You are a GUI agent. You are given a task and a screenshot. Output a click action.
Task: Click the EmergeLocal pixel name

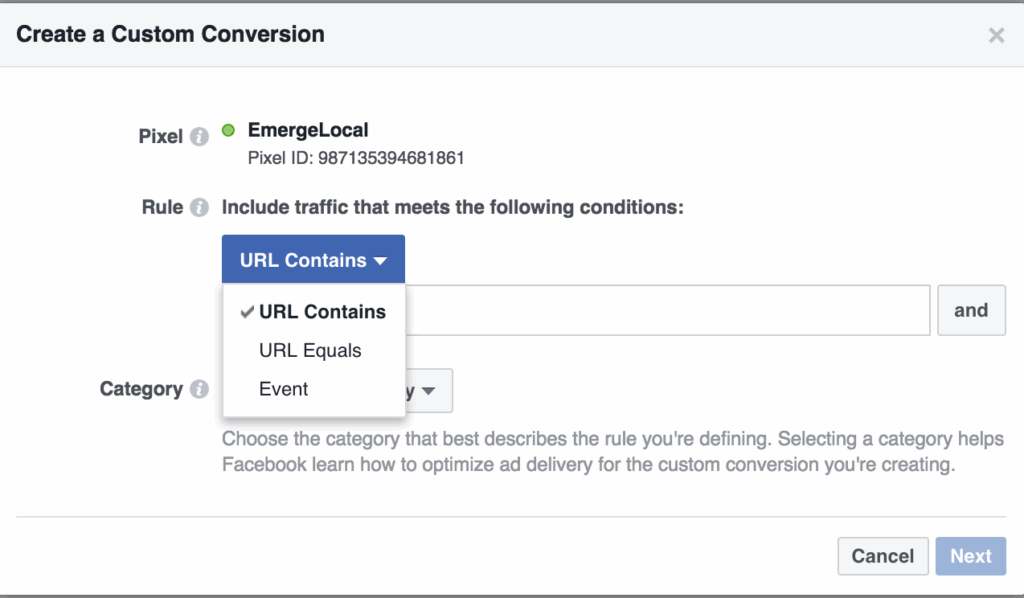click(308, 130)
